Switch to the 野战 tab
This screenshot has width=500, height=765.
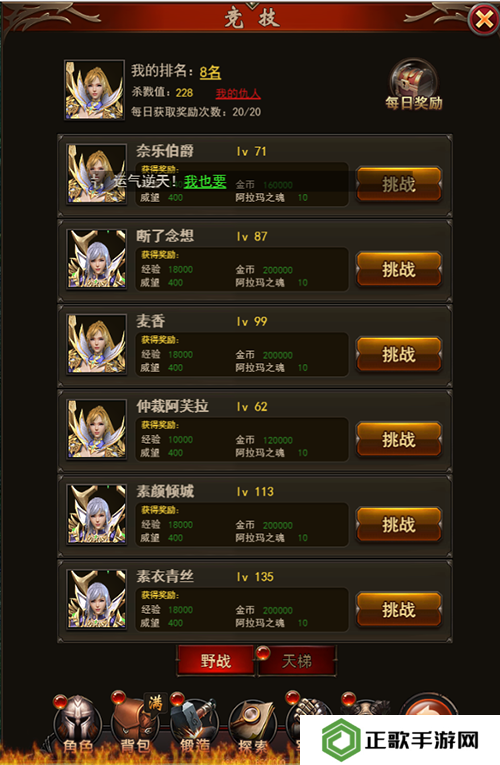(x=216, y=661)
